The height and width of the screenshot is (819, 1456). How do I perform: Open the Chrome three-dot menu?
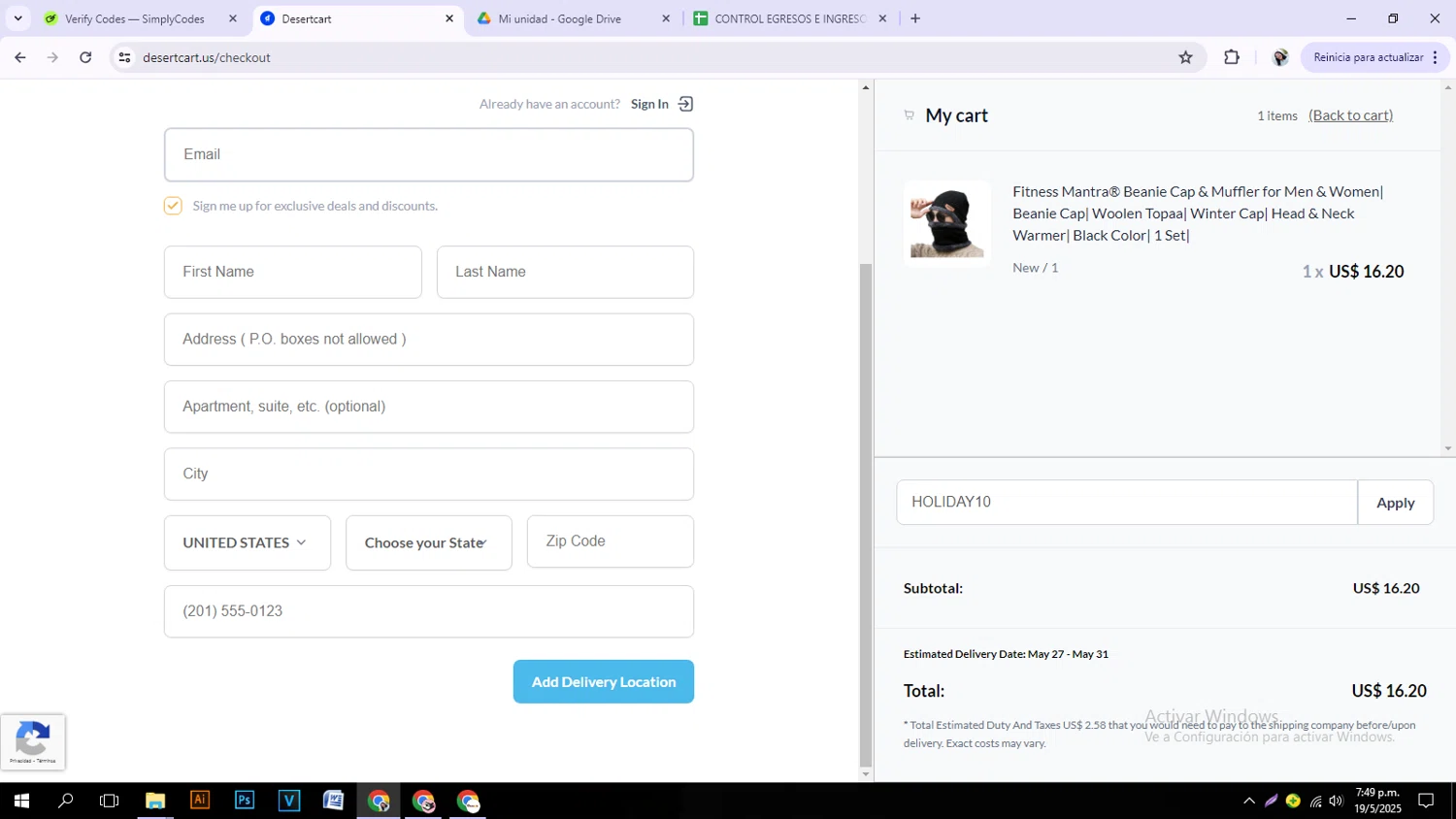pyautogui.click(x=1435, y=57)
